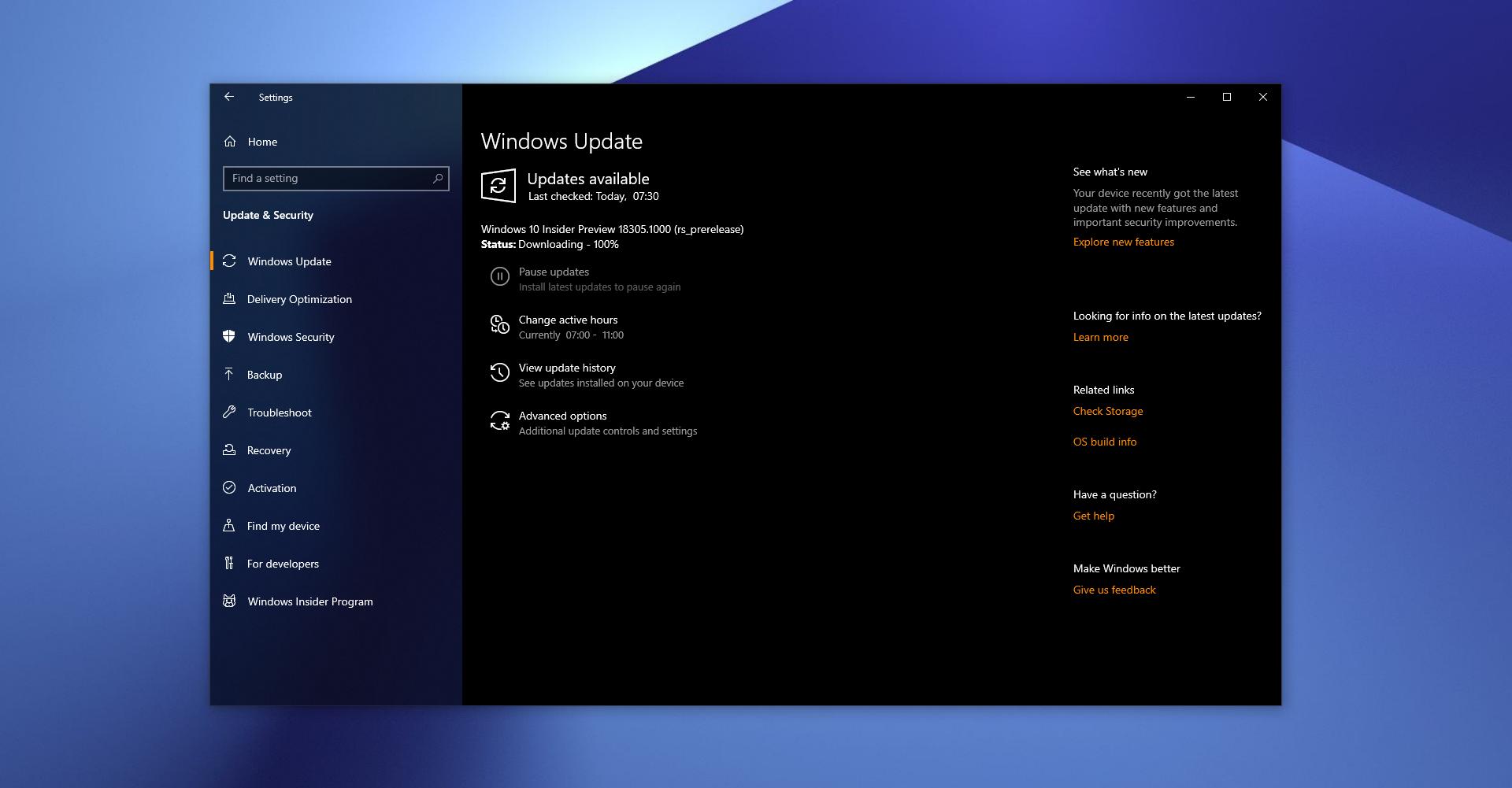The height and width of the screenshot is (788, 1512).
Task: Click the Windows Update page title
Action: [561, 141]
